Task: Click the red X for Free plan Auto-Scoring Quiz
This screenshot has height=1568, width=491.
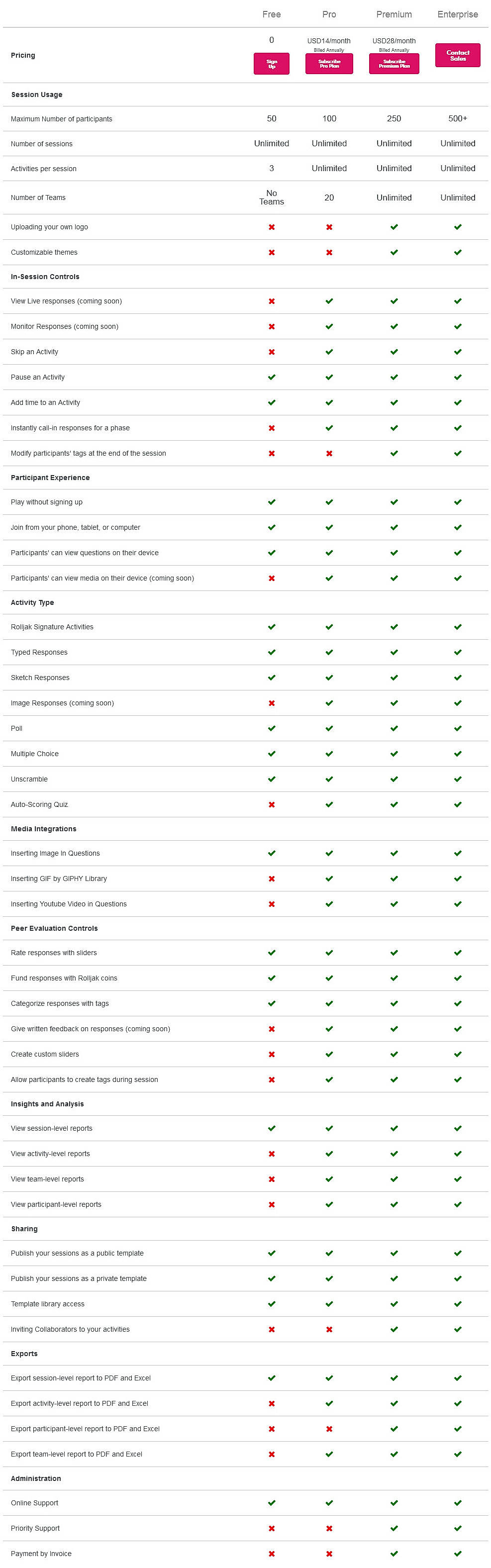Action: (x=271, y=804)
